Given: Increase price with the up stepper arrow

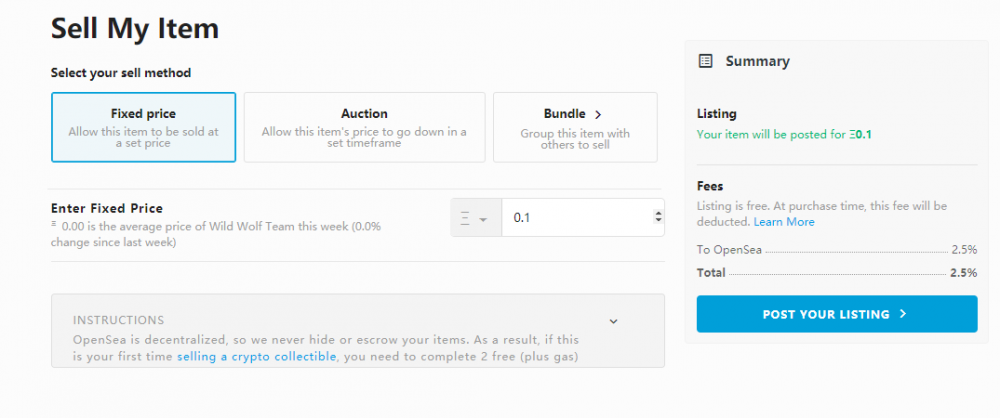Looking at the screenshot, I should tap(657, 212).
